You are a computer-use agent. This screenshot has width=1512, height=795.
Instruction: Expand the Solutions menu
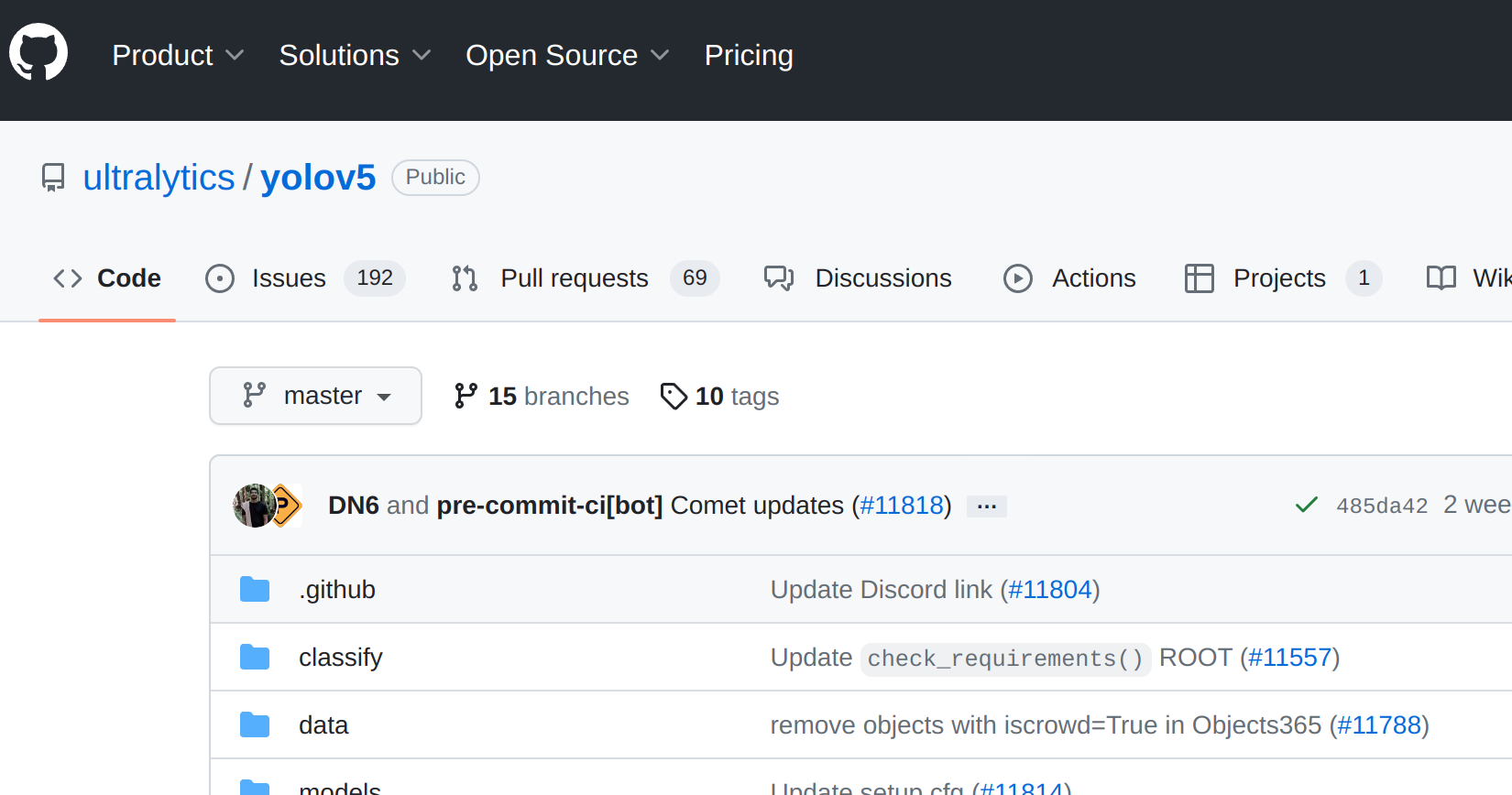tap(355, 55)
